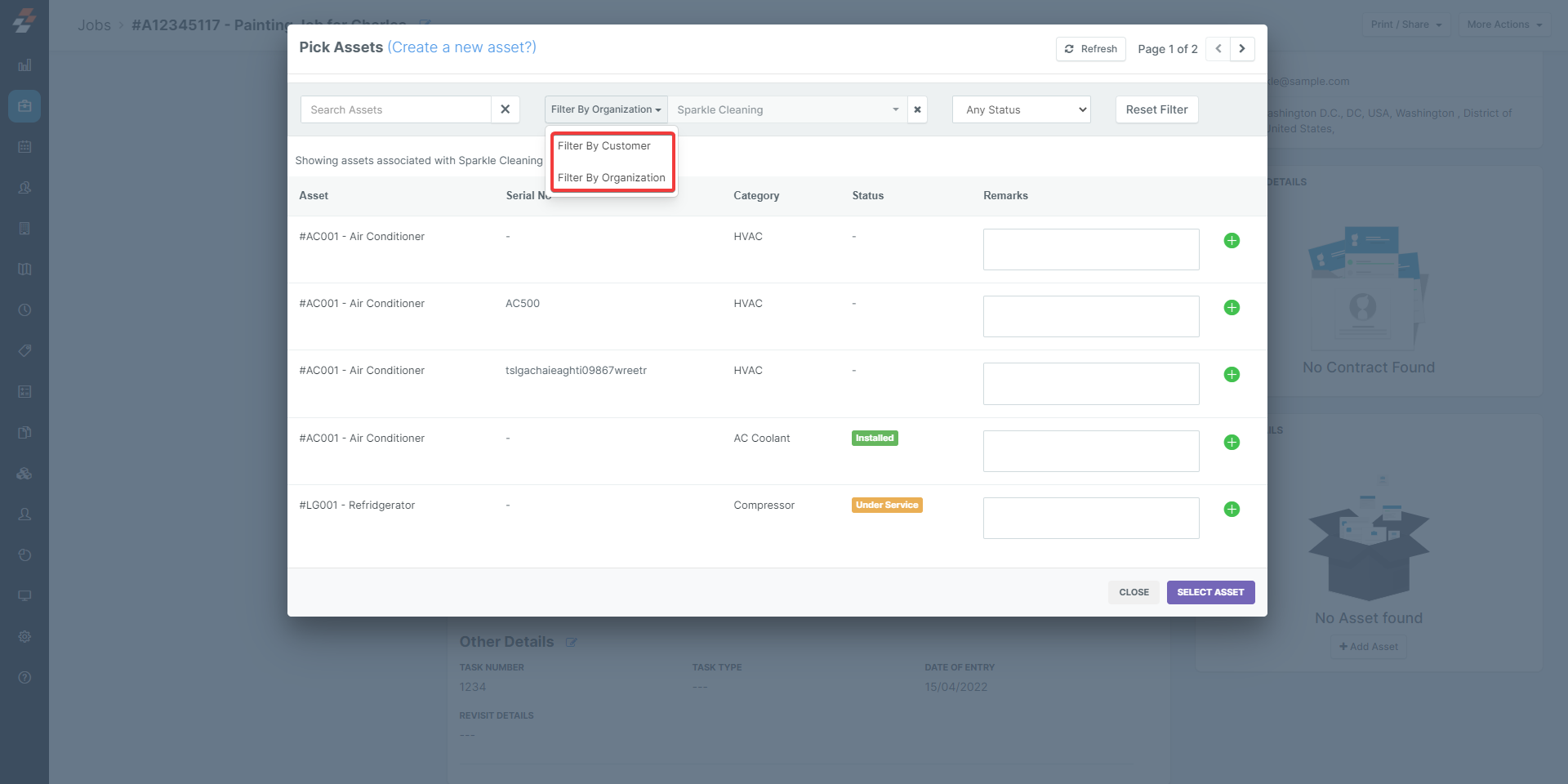Click the Refresh button
Image resolution: width=1568 pixels, height=784 pixels.
1090,49
